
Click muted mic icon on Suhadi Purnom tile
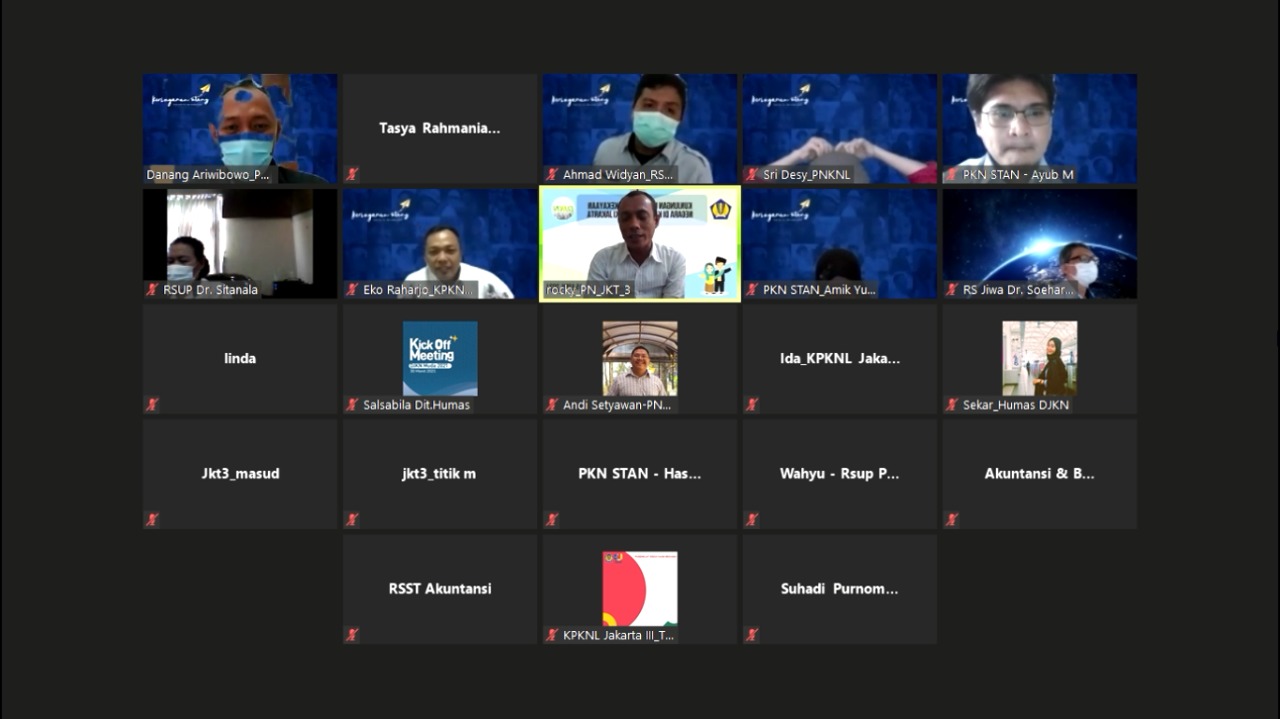tap(752, 635)
